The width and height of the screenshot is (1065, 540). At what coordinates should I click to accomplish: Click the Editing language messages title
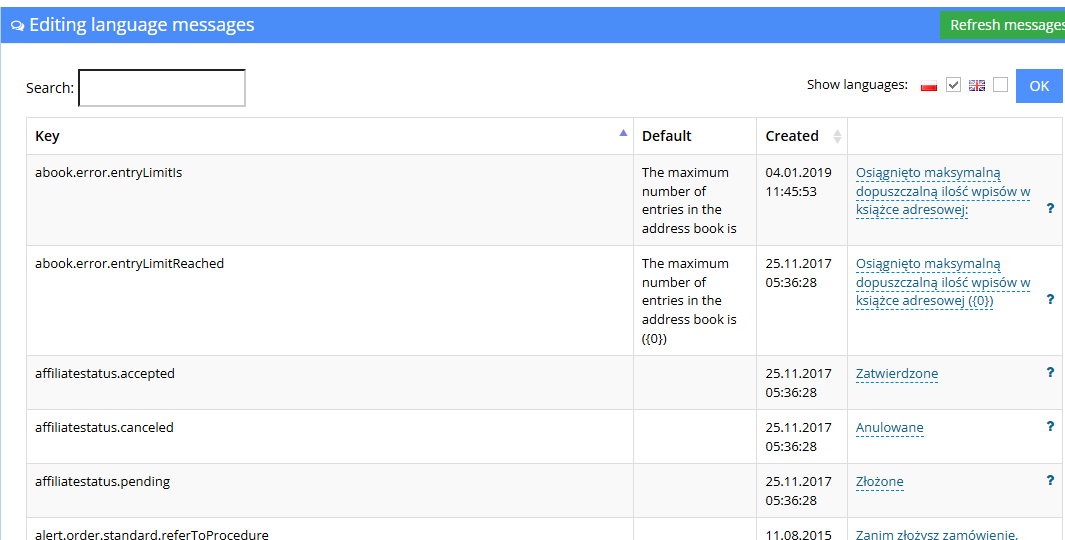click(x=142, y=25)
